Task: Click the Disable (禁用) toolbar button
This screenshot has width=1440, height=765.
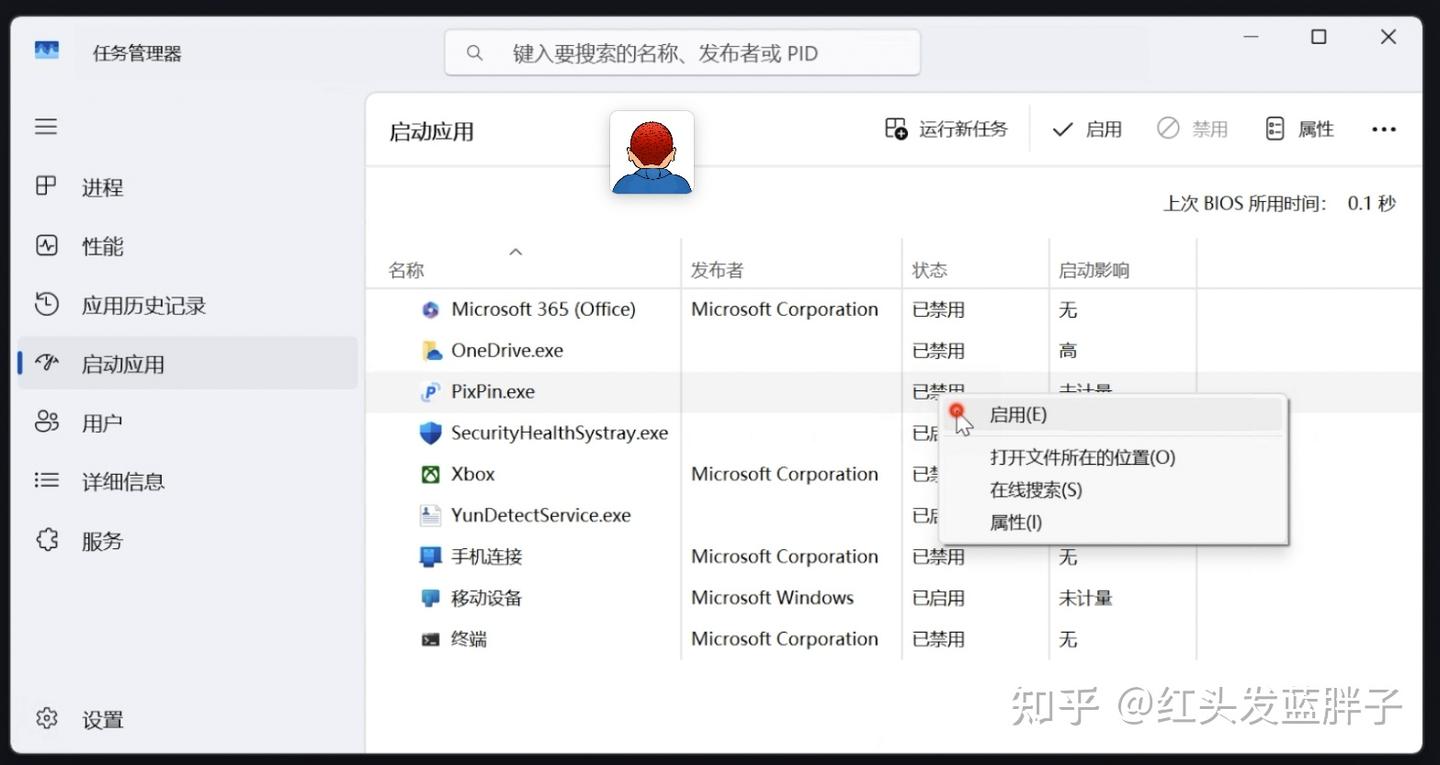Action: (1192, 129)
